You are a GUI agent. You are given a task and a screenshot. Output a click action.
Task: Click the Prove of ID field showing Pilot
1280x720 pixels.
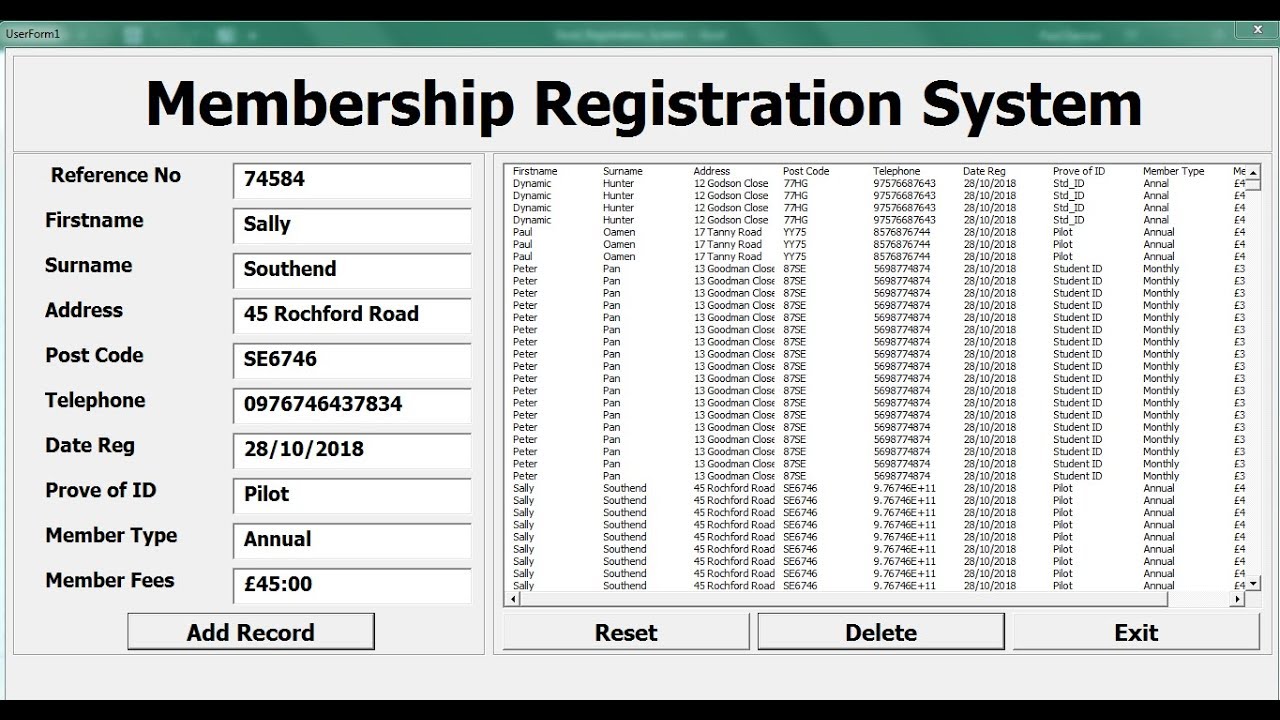coord(352,496)
